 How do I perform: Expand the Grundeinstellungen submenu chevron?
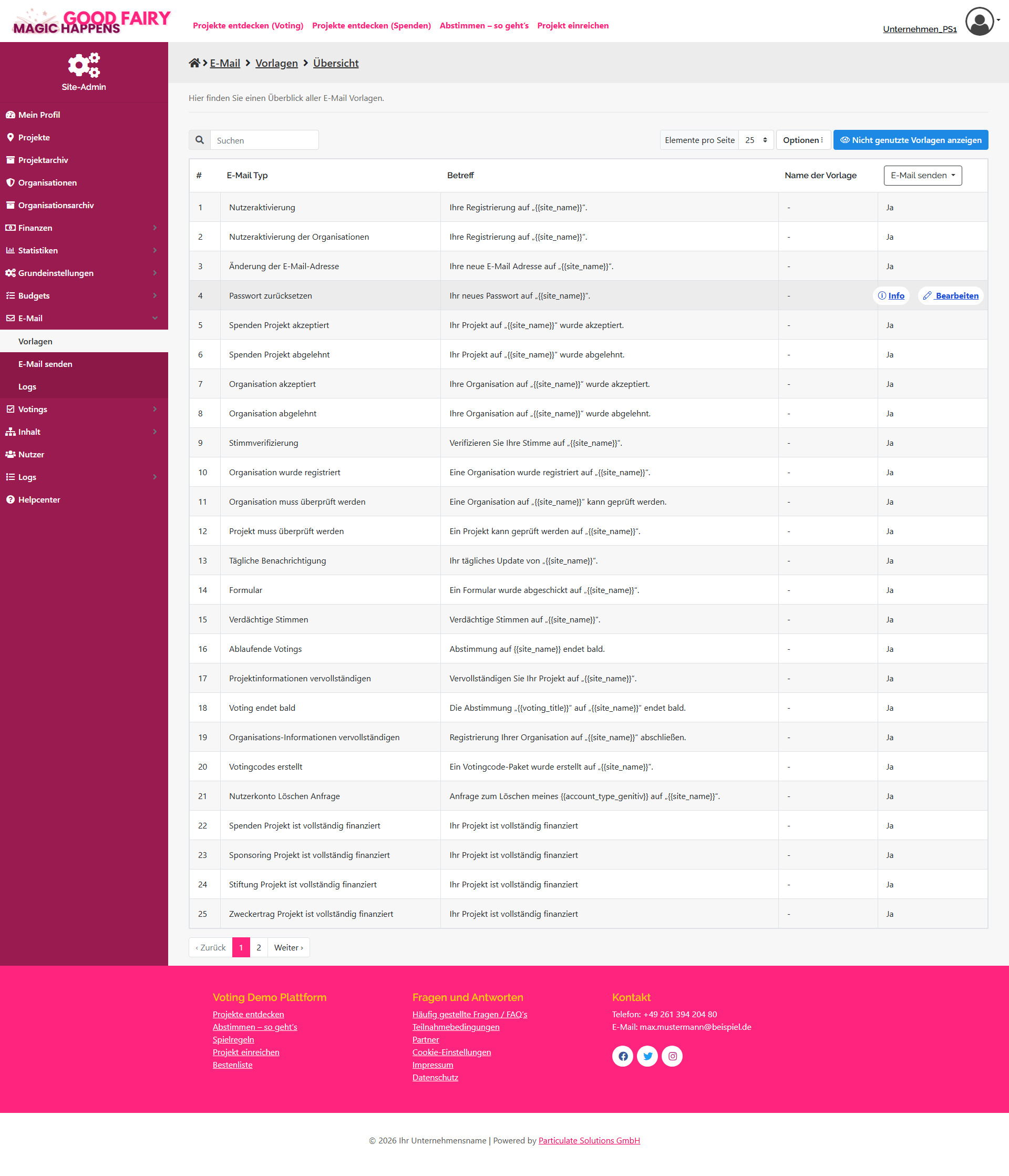pos(155,273)
